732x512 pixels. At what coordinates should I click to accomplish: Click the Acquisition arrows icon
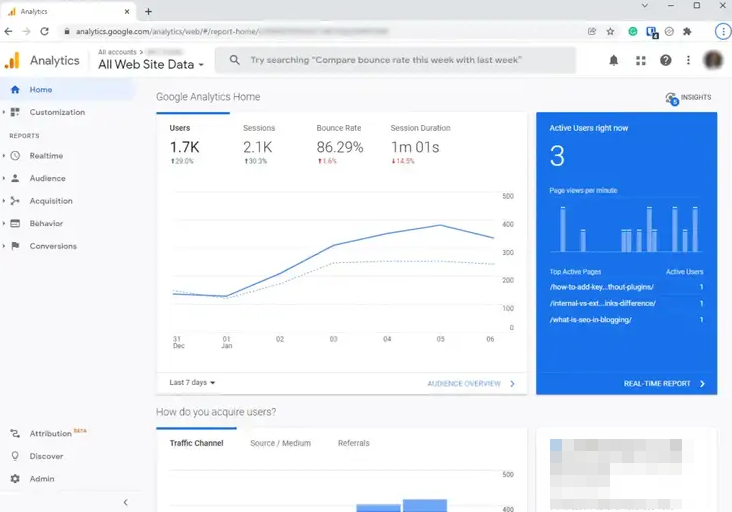tap(15, 201)
